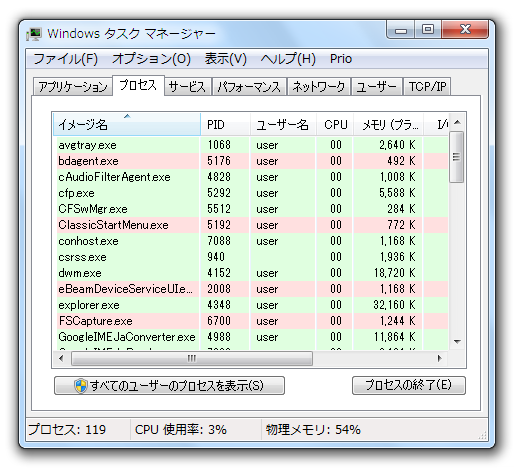Viewport: 517px width, 470px height.
Task: Click the horizontal scrollbar left arrow
Action: coord(61,359)
